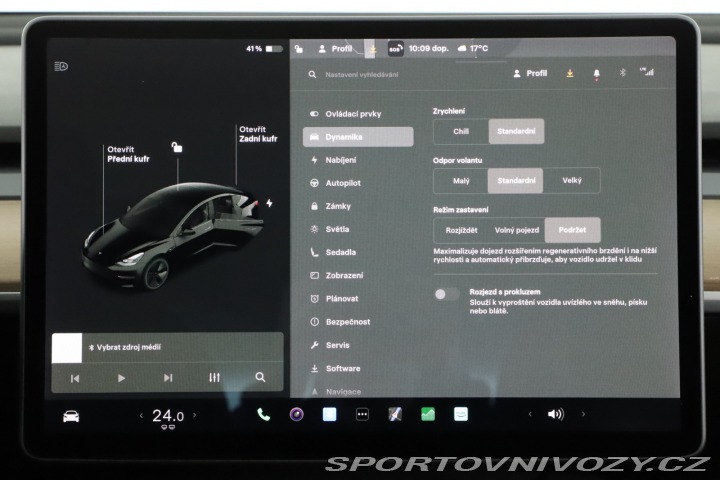Open the audio equalizer settings
This screenshot has width=720, height=480.
point(214,378)
